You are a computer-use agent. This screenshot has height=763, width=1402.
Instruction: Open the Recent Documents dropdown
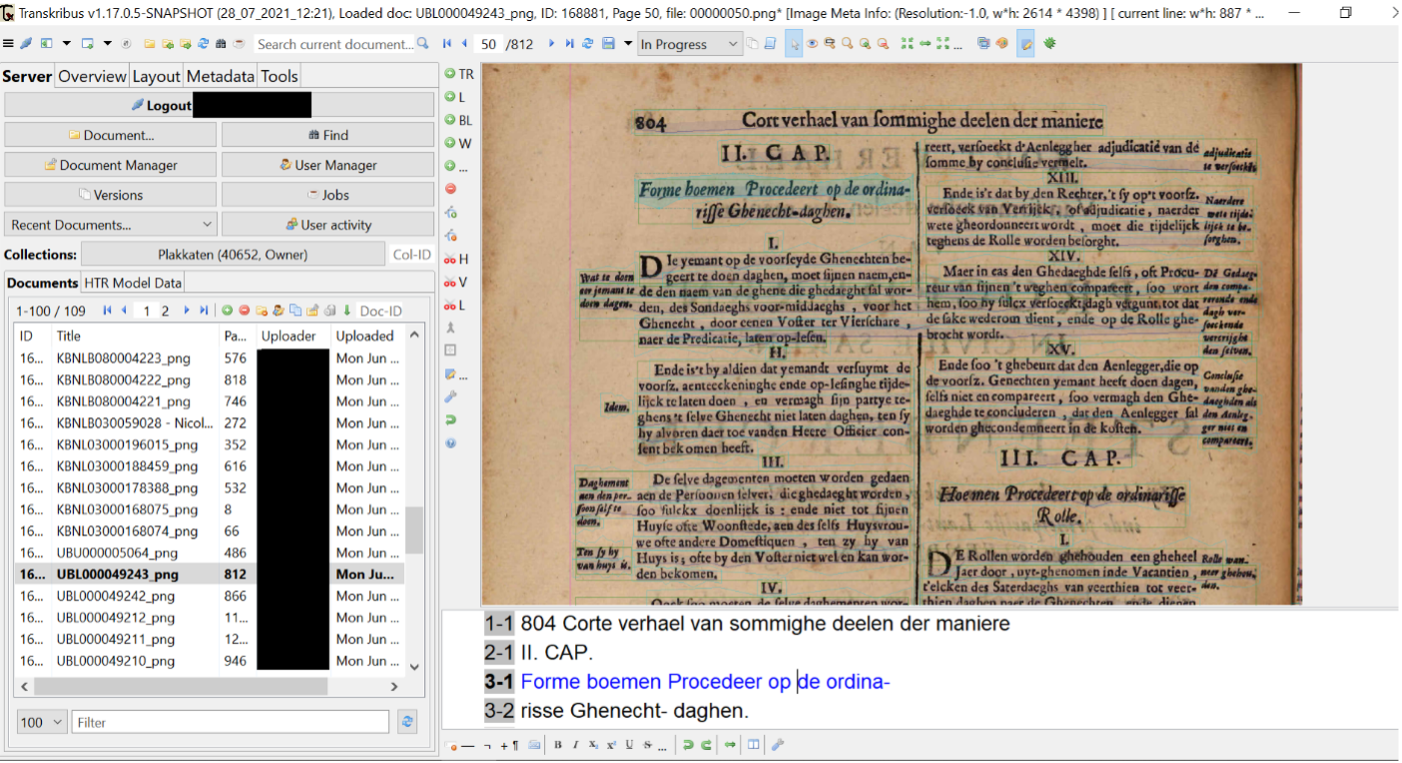pos(107,224)
